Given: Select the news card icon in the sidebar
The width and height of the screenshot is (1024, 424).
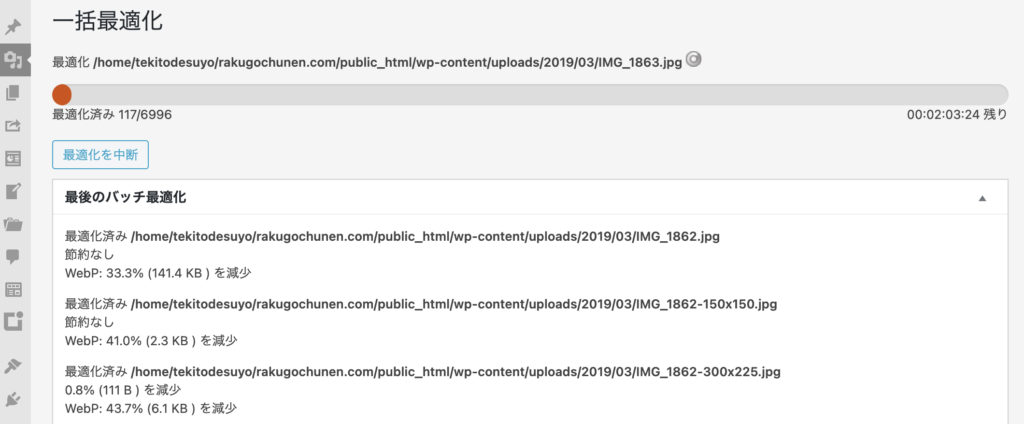Looking at the screenshot, I should [12, 158].
